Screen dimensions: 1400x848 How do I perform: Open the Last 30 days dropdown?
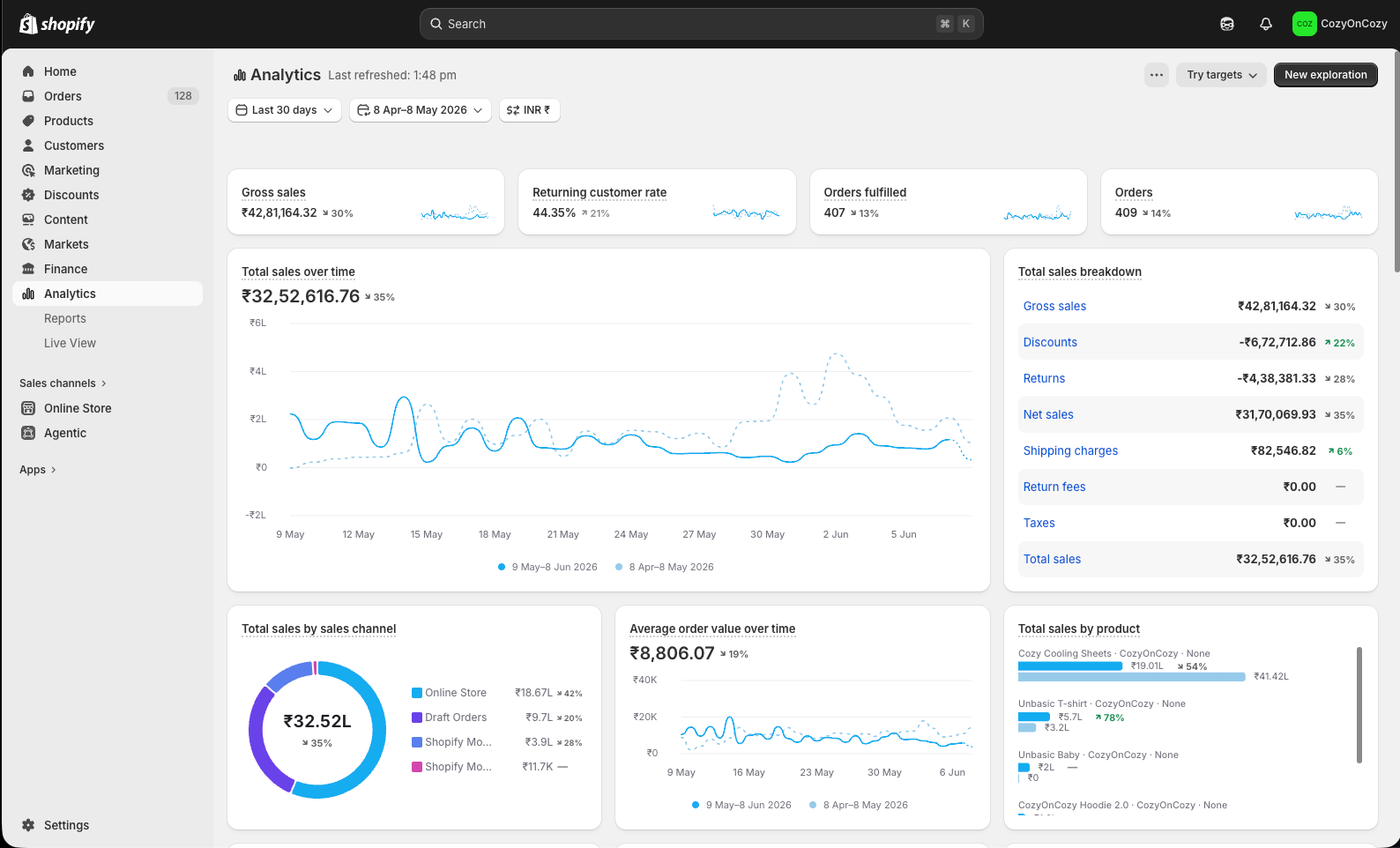pos(285,110)
